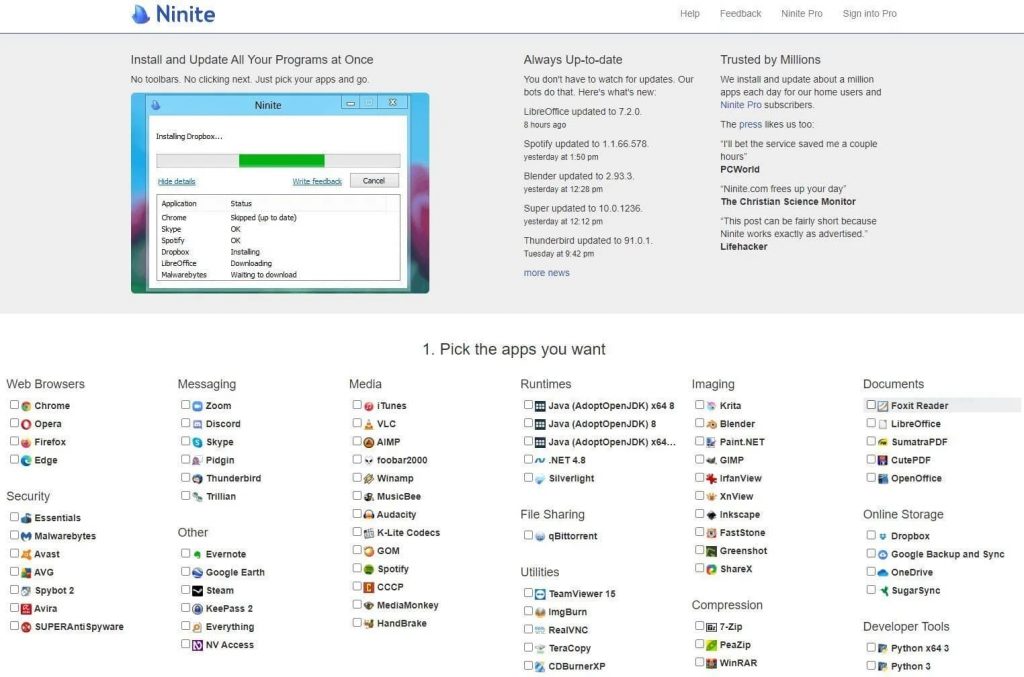Check the Malwarebytes checkbox
Screen dimensions: 1024x677
click(15, 535)
